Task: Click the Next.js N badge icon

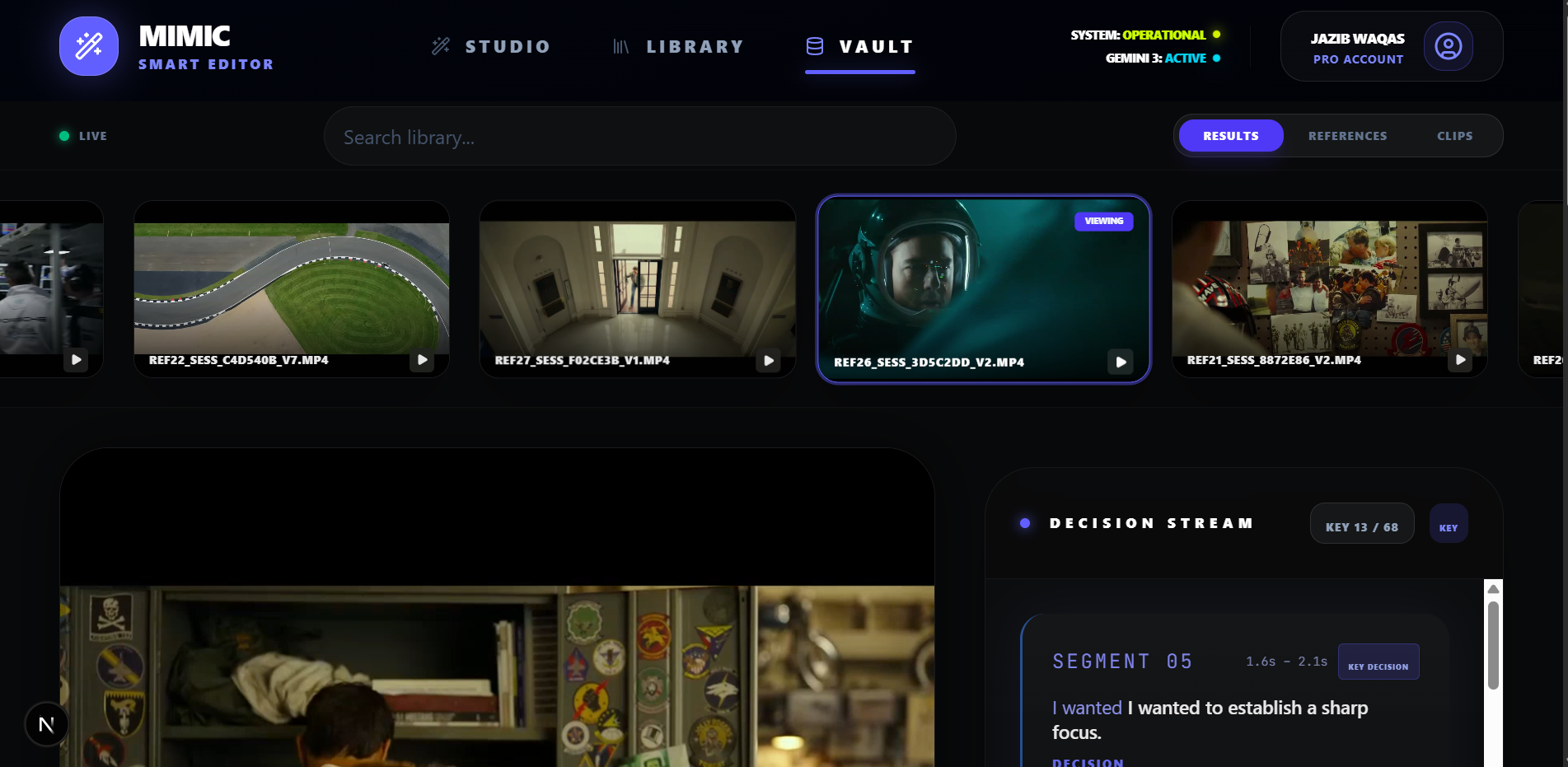Action: (x=46, y=724)
